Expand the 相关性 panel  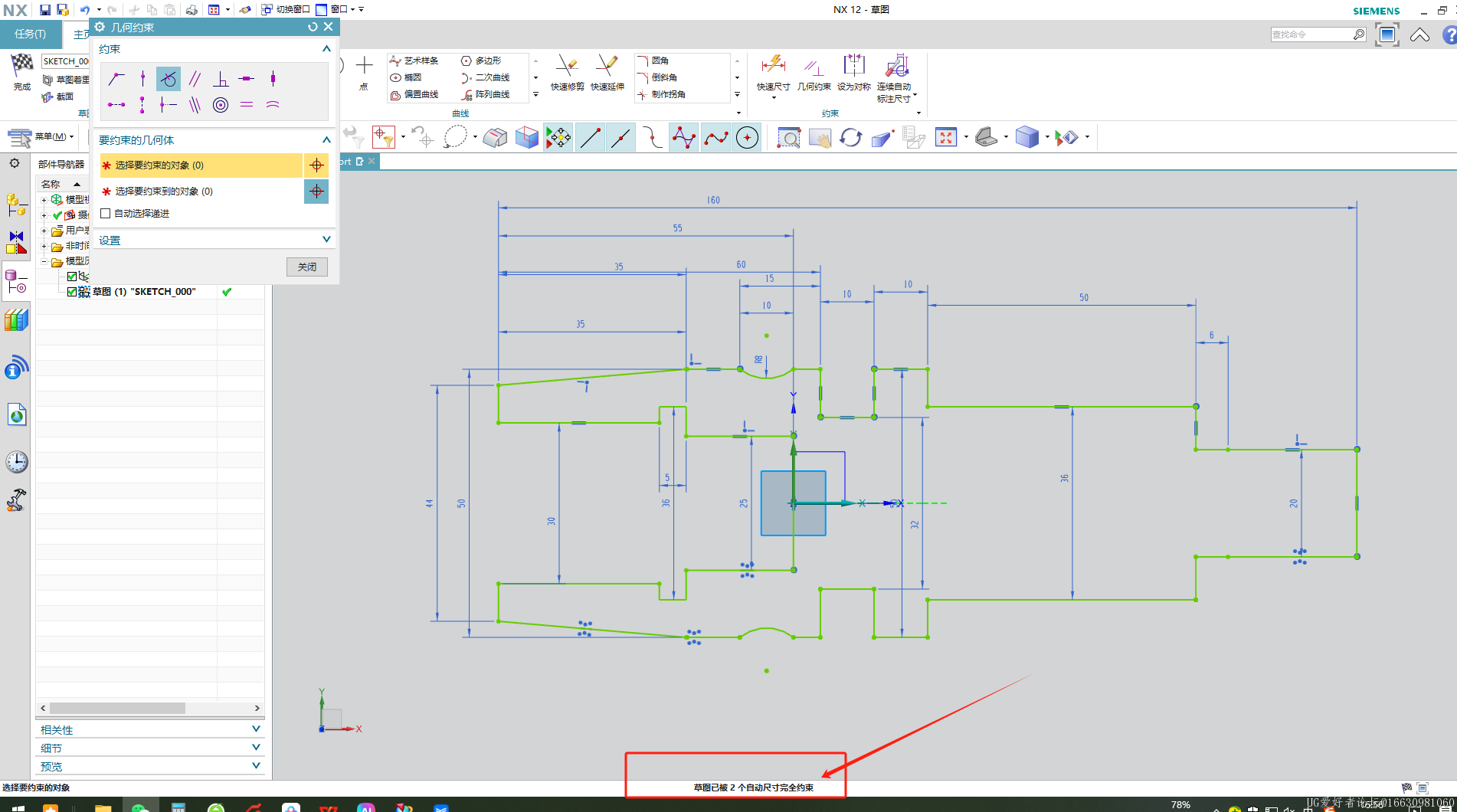pyautogui.click(x=256, y=729)
